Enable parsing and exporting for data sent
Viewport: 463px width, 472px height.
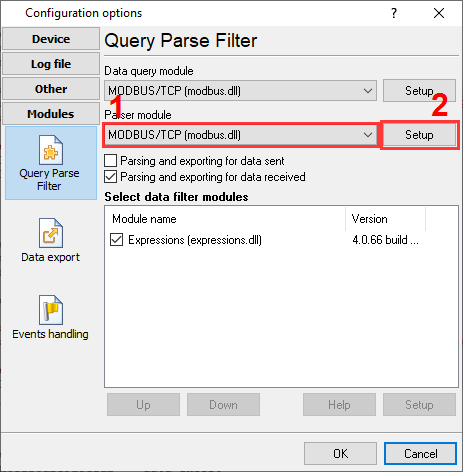point(110,161)
